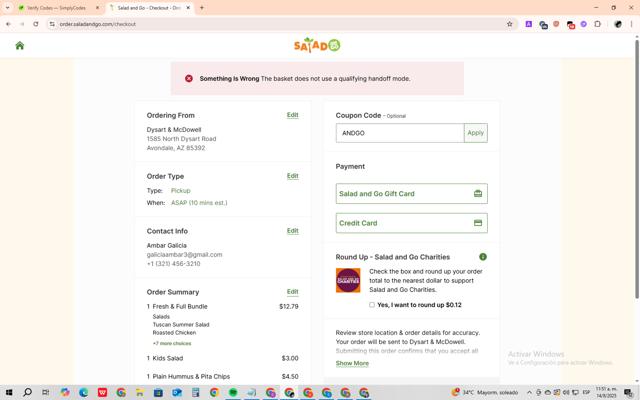Open the browser Extensions puzzle icon
640x400 pixels.
[598, 24]
